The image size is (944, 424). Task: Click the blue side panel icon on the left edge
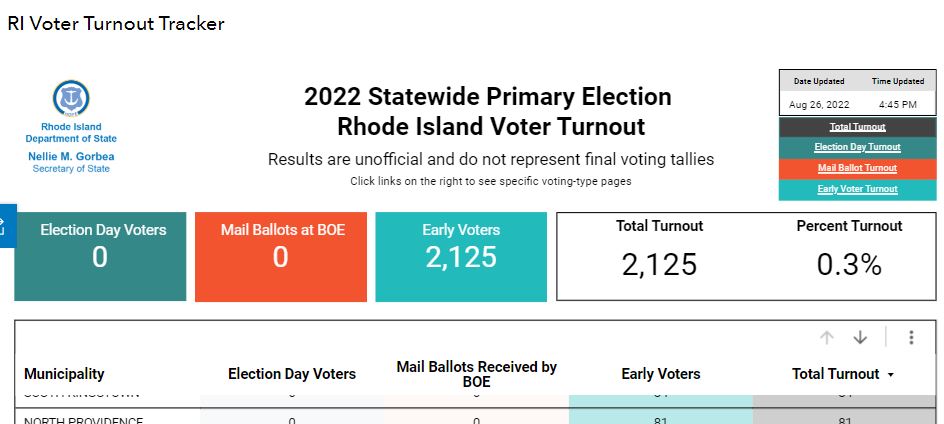(x=6, y=225)
